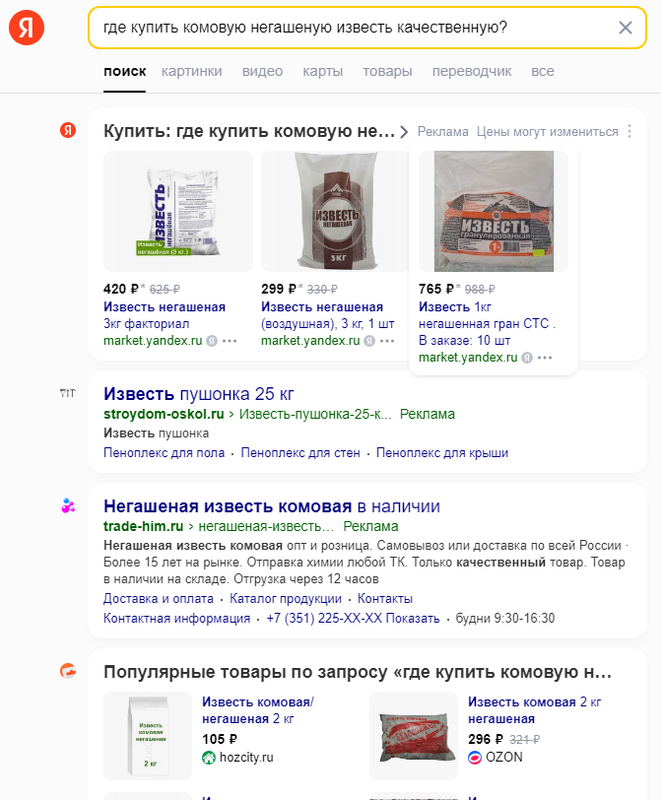Open the Yandex logo home page
The height and width of the screenshot is (800, 661).
coord(27,28)
